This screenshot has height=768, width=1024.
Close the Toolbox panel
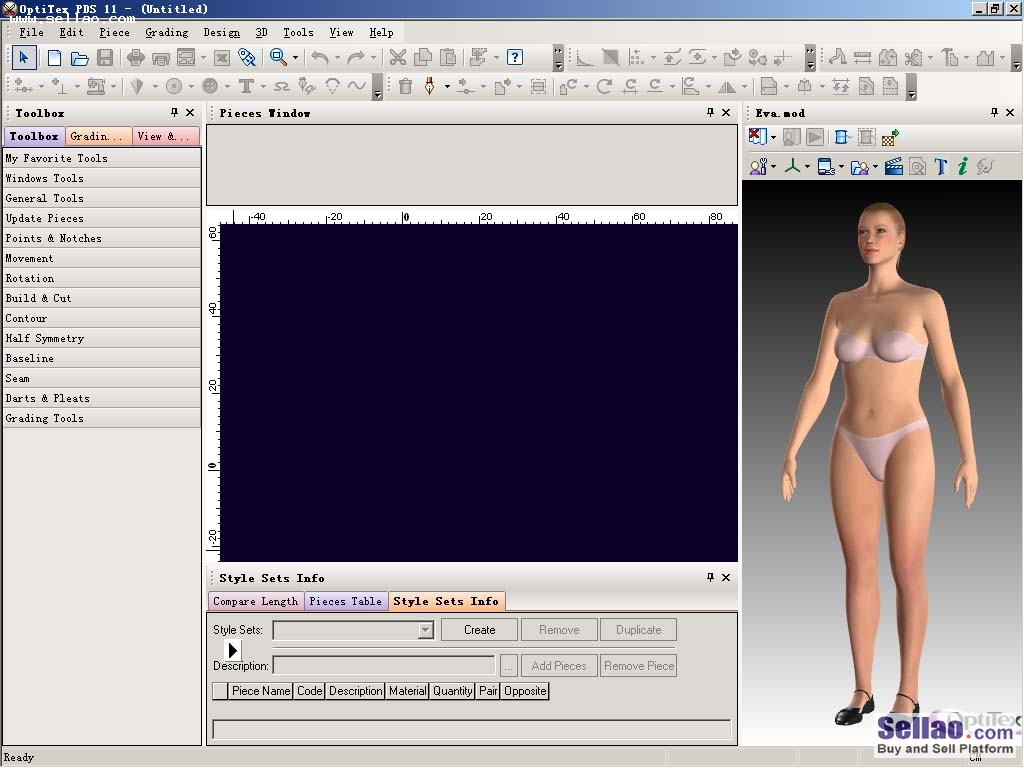190,112
